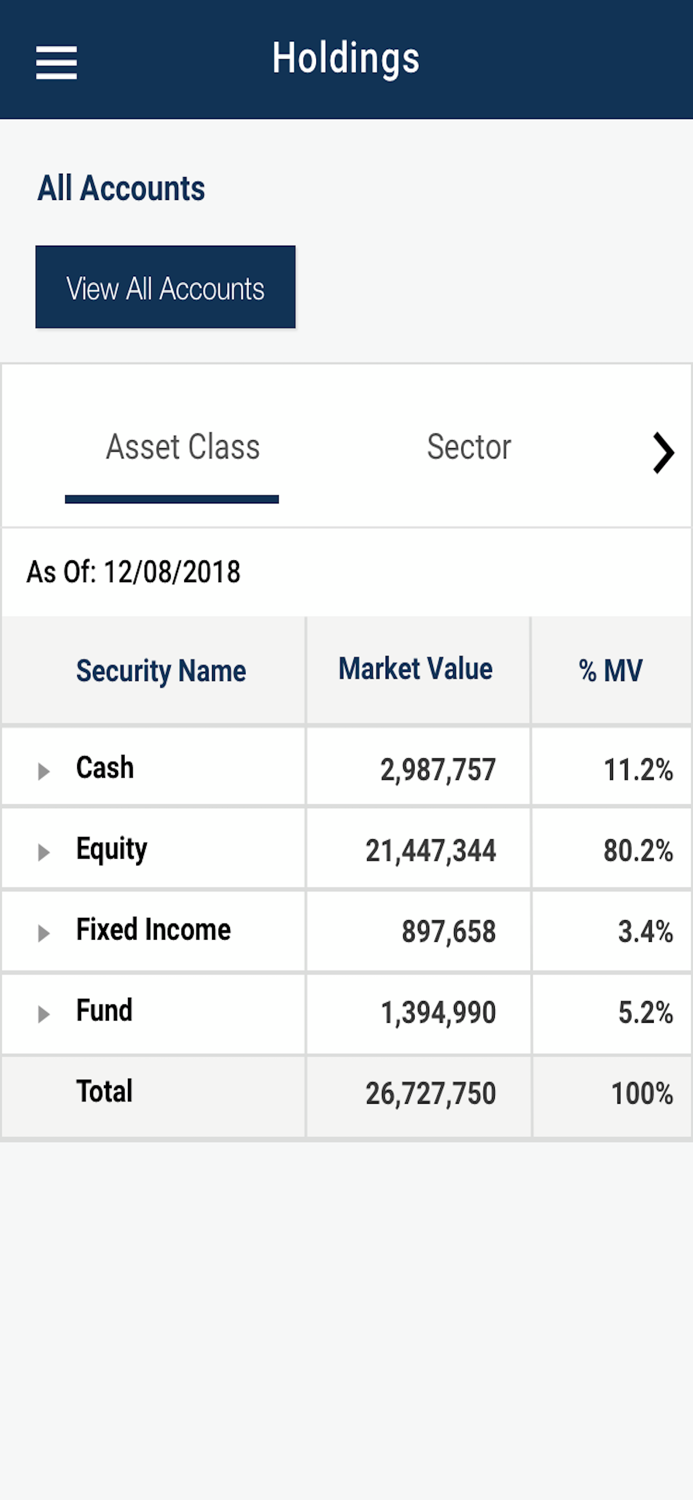Click the As Of date field
This screenshot has width=693, height=1500.
tap(133, 572)
